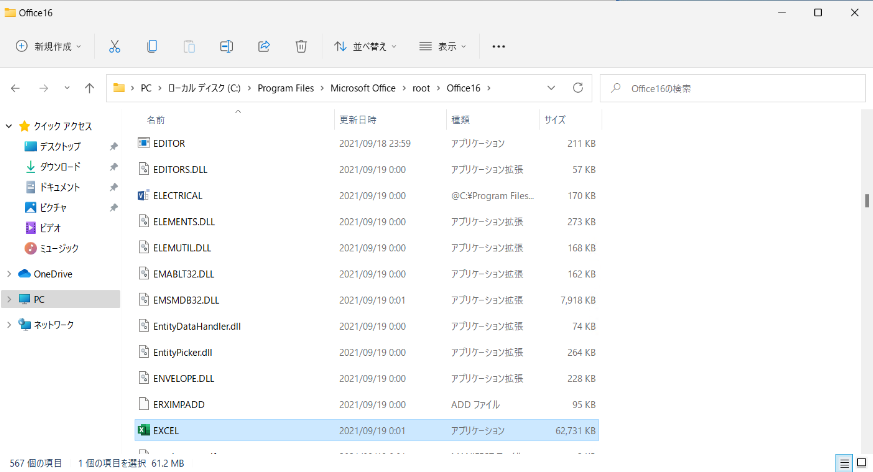873x472 pixels.
Task: Click the 62,731 KB size cell
Action: (x=575, y=430)
